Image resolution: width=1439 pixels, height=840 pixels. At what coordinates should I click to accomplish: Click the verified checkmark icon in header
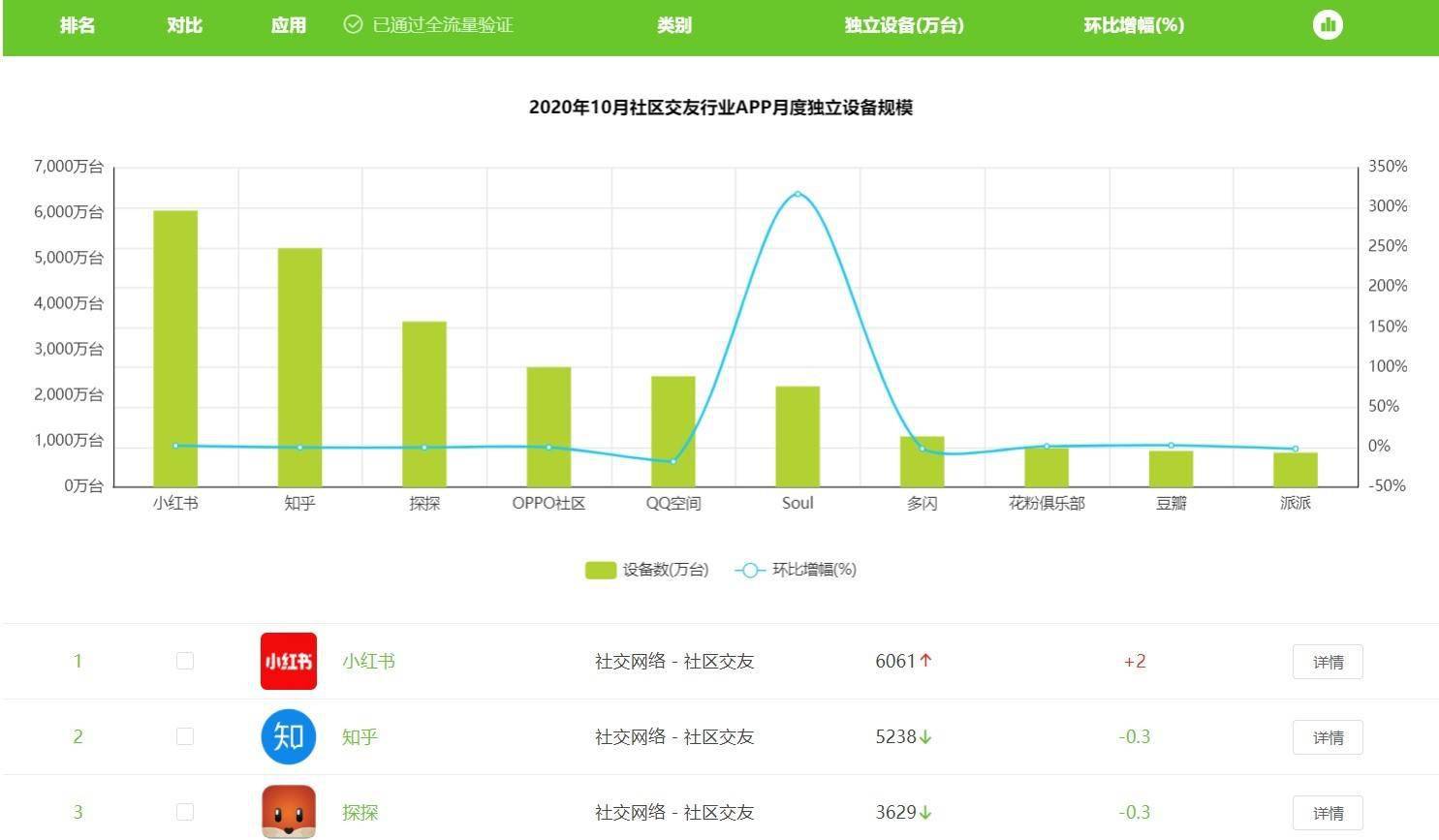click(353, 25)
